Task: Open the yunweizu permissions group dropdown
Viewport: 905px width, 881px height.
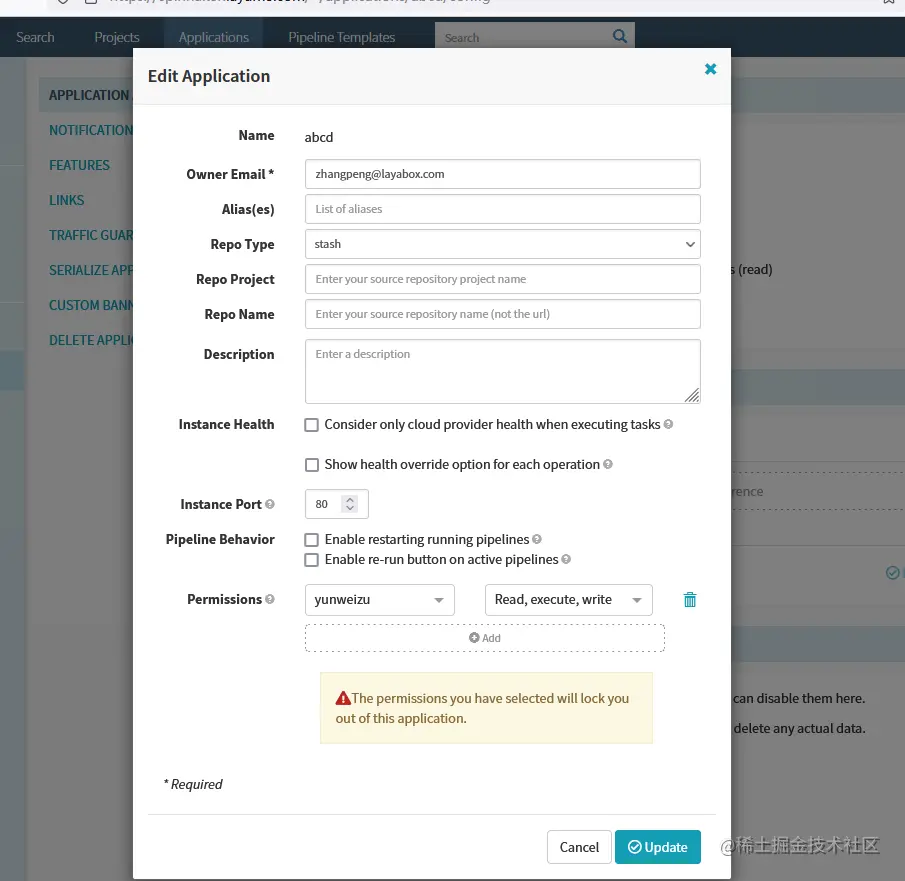Action: point(380,600)
